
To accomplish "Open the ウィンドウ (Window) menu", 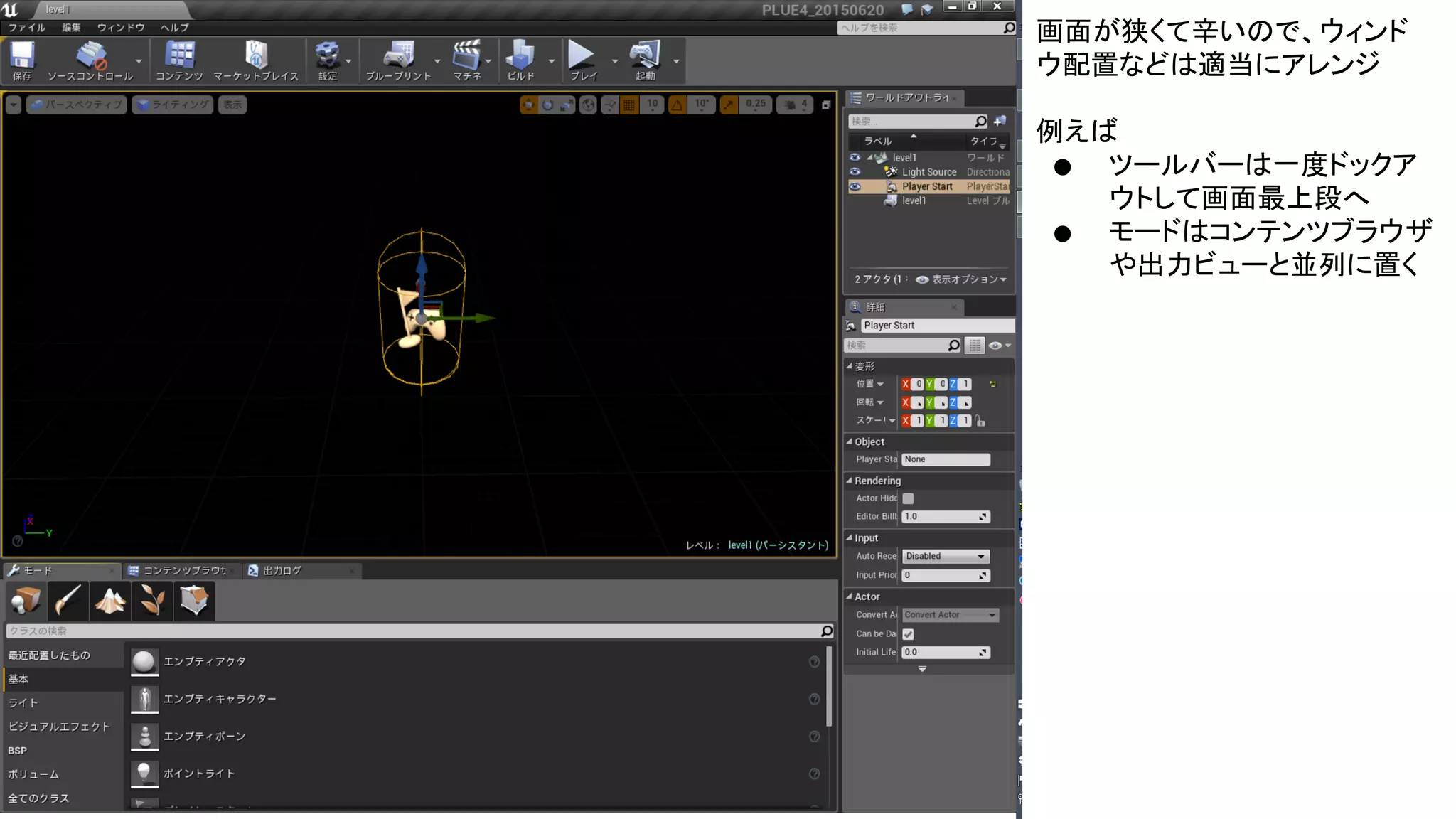I will point(121,28).
